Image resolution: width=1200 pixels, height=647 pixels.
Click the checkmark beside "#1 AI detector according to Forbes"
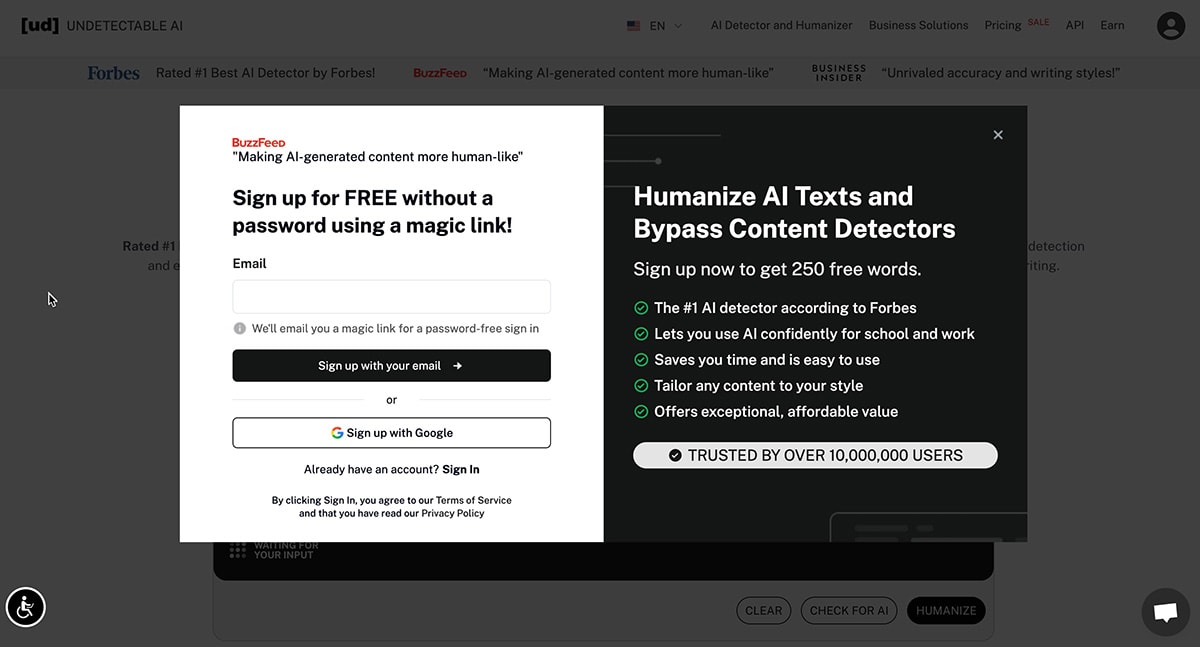click(x=641, y=308)
